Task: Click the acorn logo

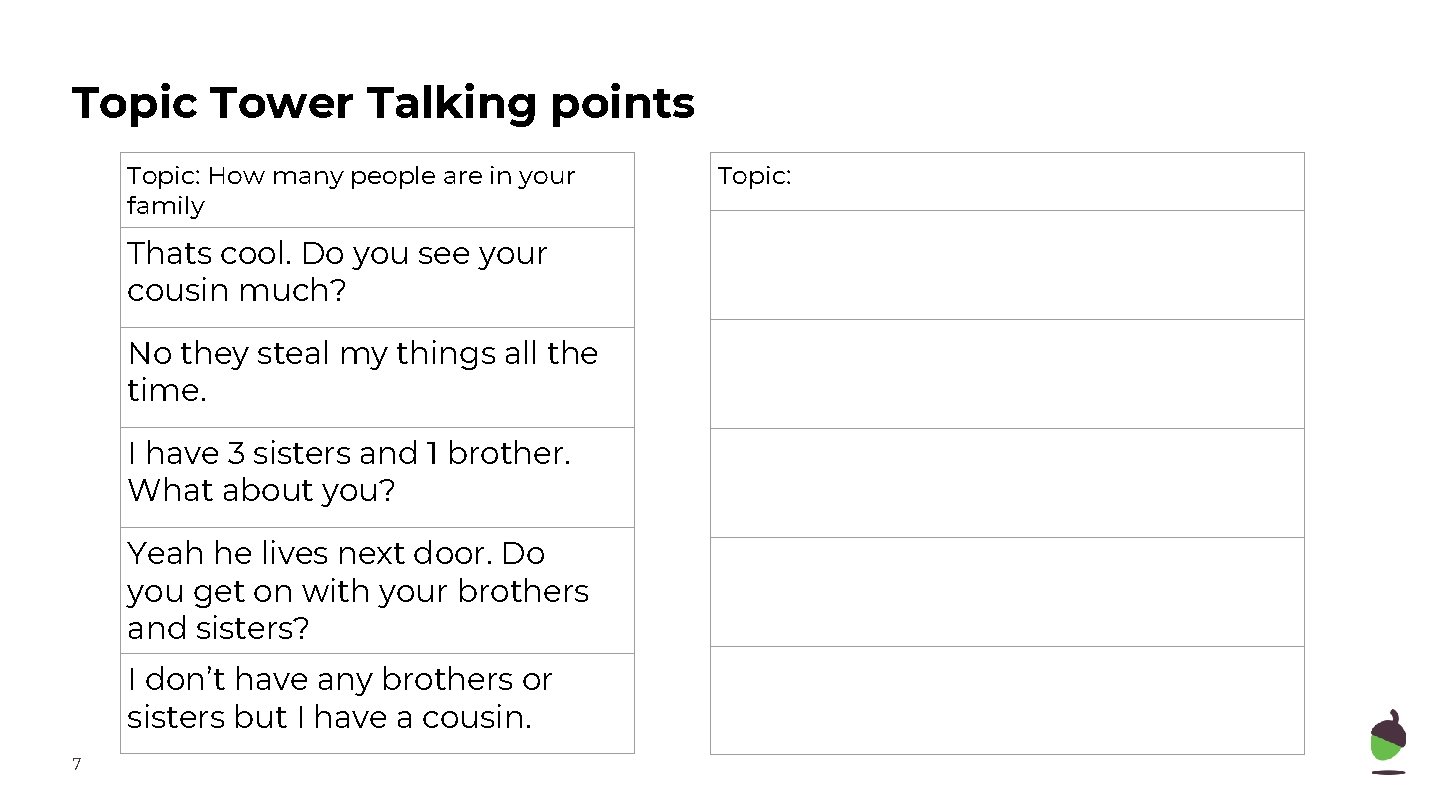Action: 1387,741
